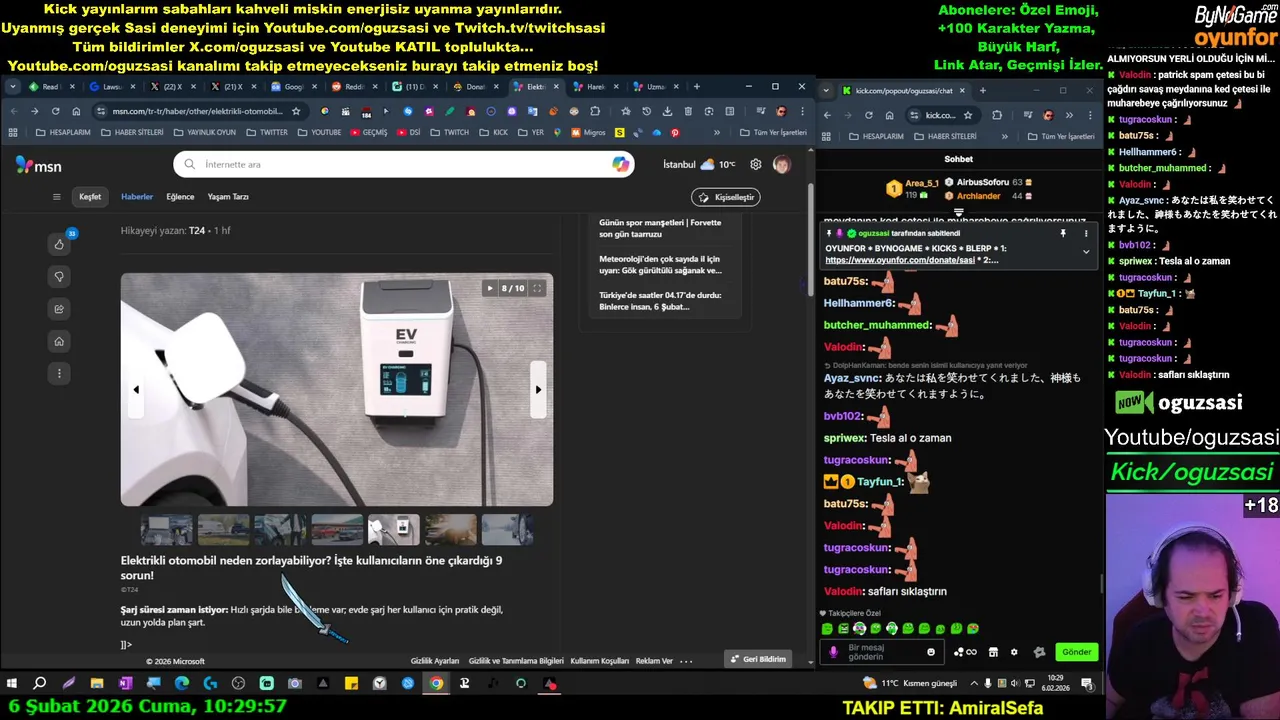This screenshot has height=720, width=1280.
Task: Show previous slide in gallery
Action: point(136,390)
